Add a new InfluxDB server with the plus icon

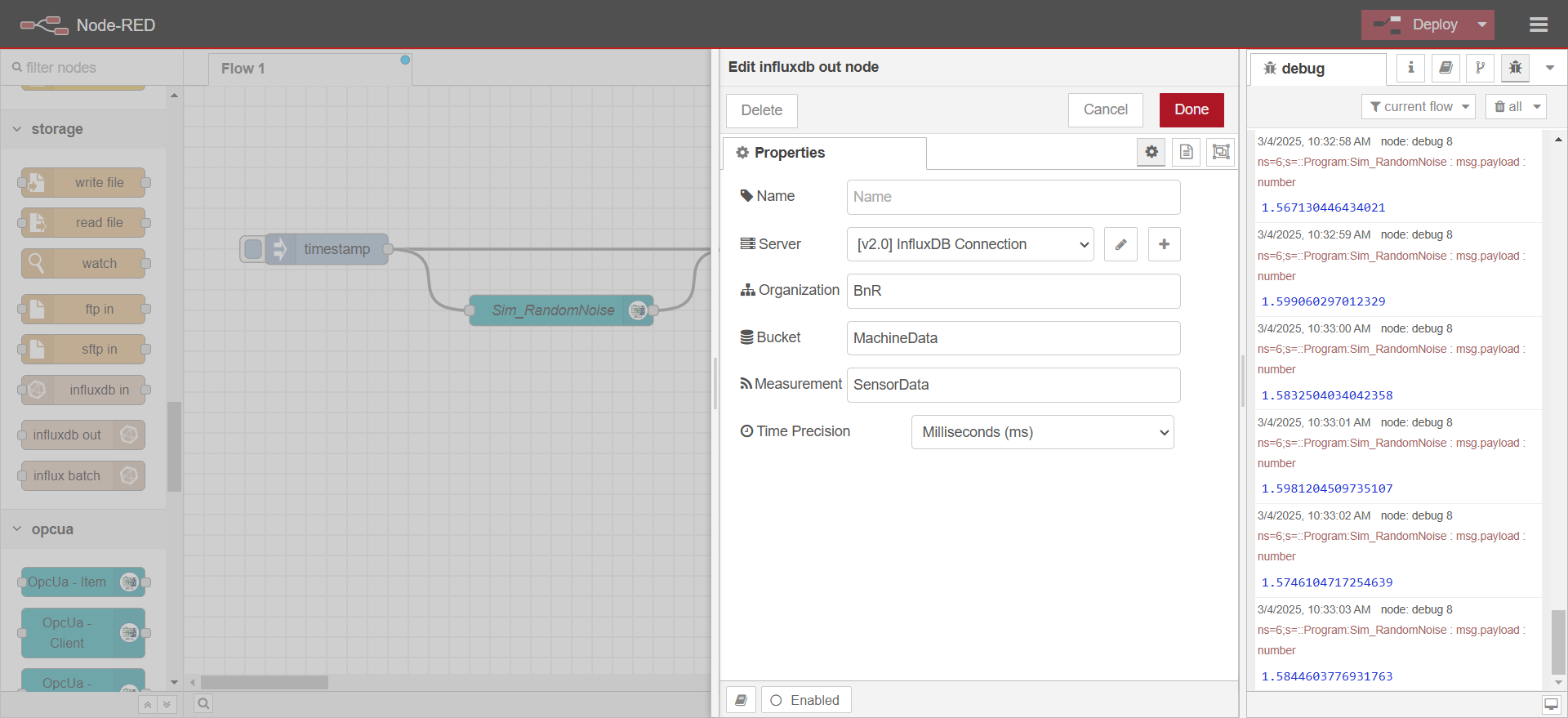pyautogui.click(x=1164, y=244)
